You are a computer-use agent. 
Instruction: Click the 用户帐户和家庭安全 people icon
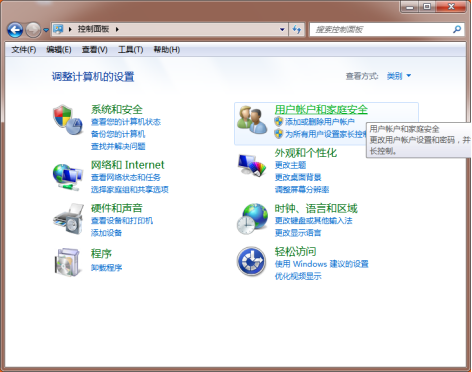tap(252, 120)
